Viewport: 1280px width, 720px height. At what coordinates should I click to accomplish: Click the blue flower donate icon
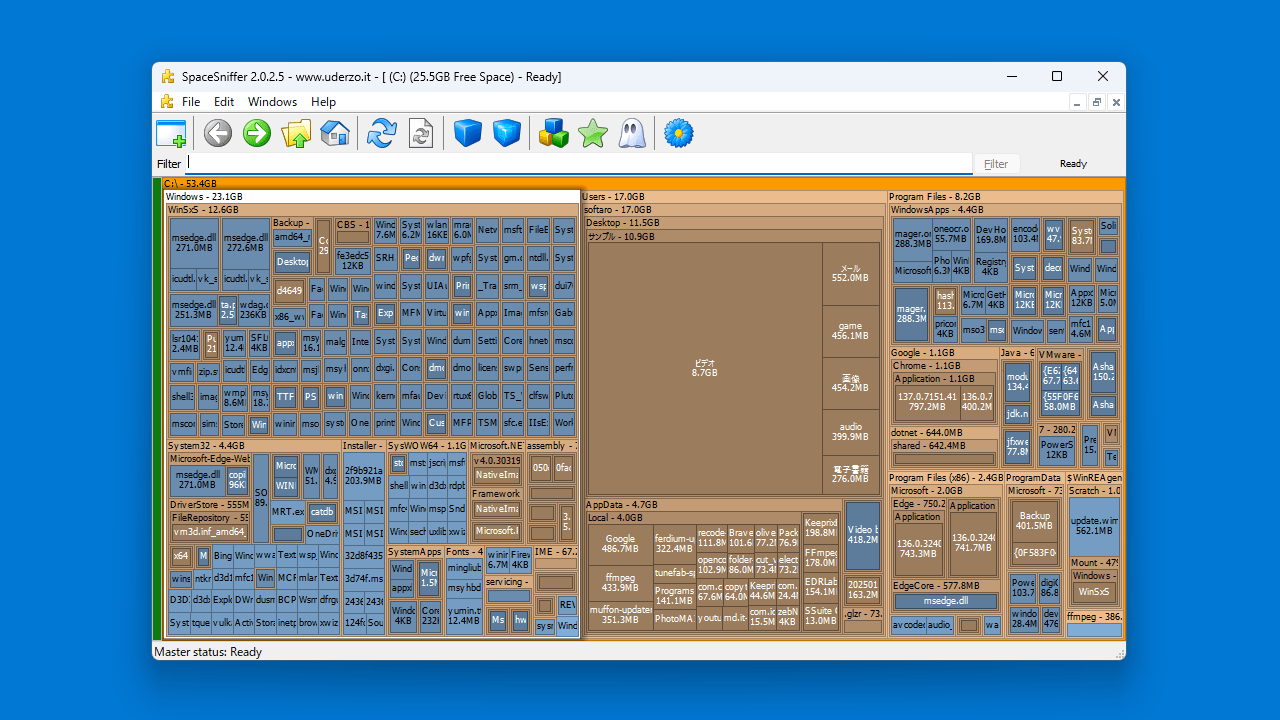(679, 133)
